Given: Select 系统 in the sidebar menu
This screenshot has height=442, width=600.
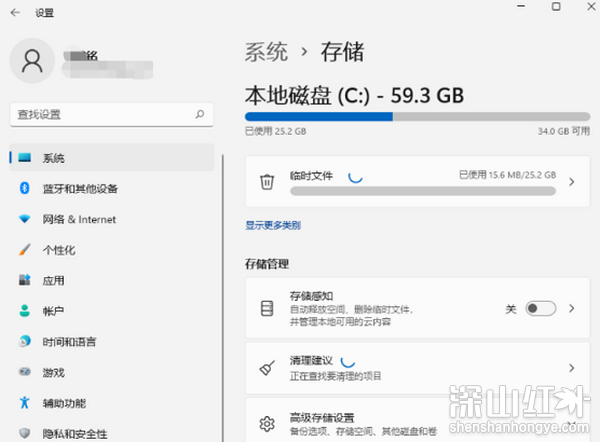Looking at the screenshot, I should [111, 157].
